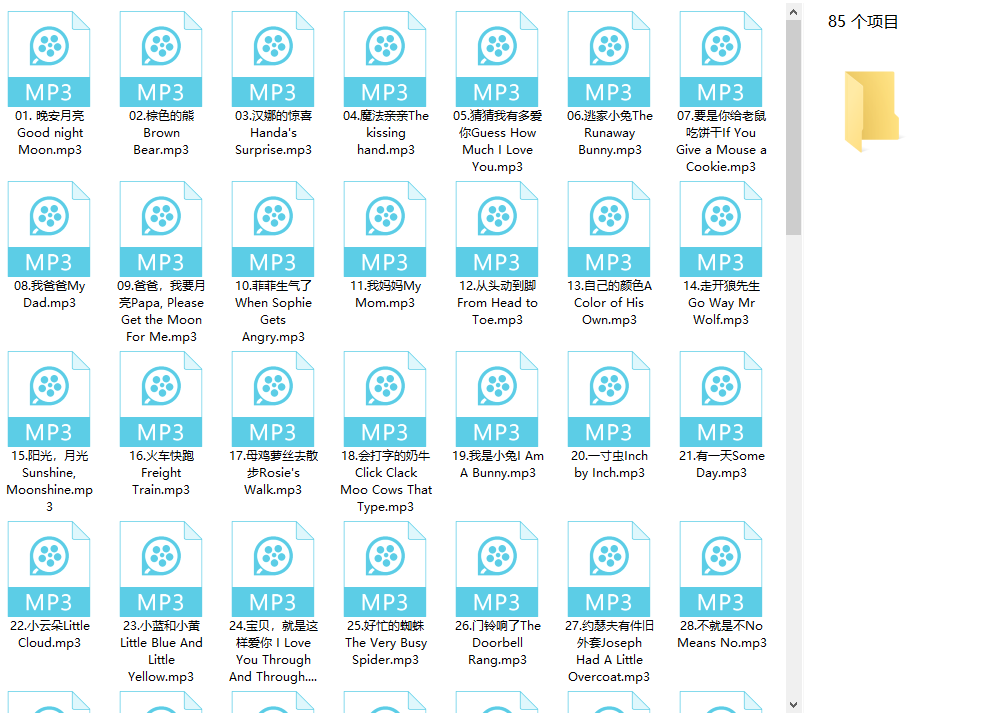Click the file name '15.阳光，月光 Sunshine, Moonshine.mp3'

[x=50, y=481]
